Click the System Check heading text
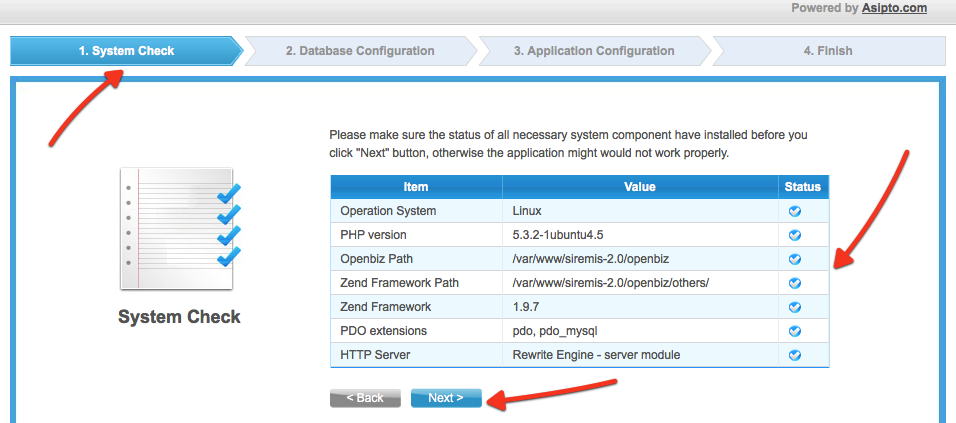 (179, 317)
